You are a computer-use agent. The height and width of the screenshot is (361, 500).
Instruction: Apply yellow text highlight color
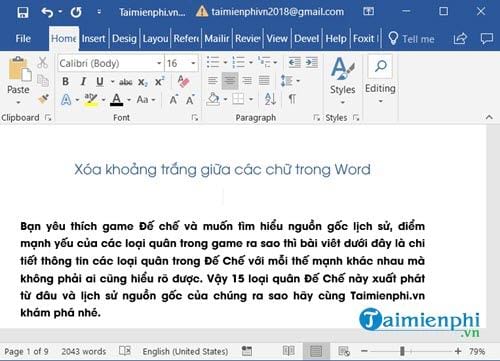91,99
